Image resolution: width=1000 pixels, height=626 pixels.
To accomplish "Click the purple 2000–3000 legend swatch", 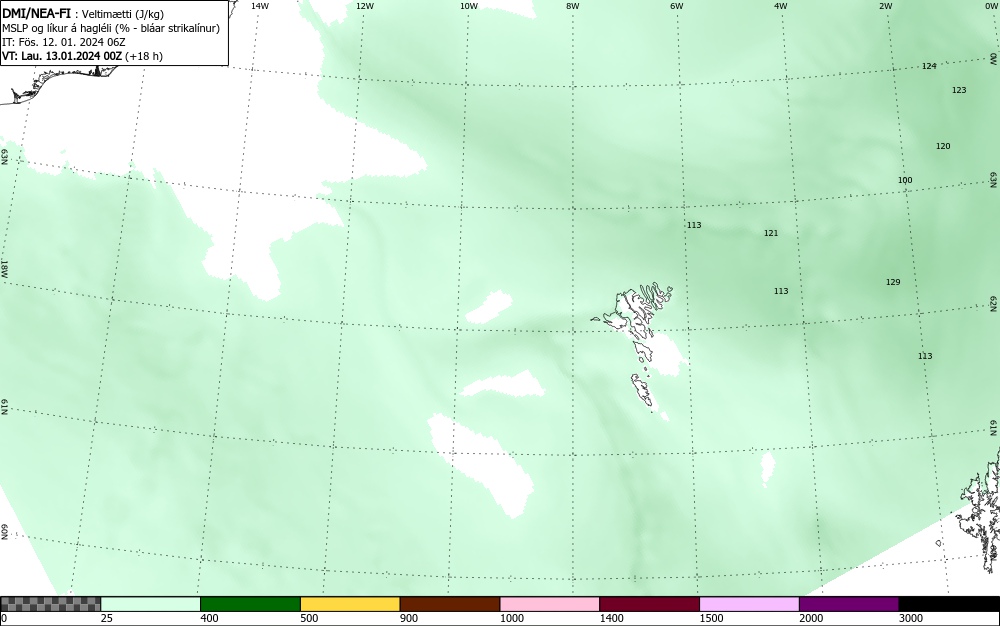I will coord(849,604).
